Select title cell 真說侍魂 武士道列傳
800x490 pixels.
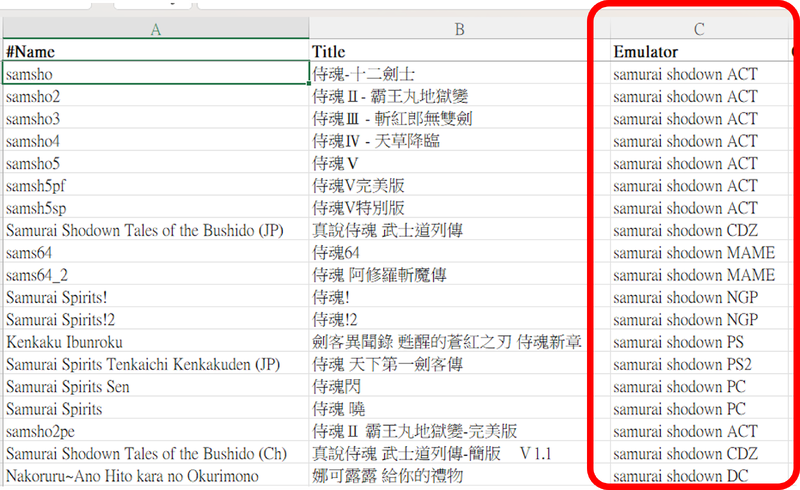459,230
